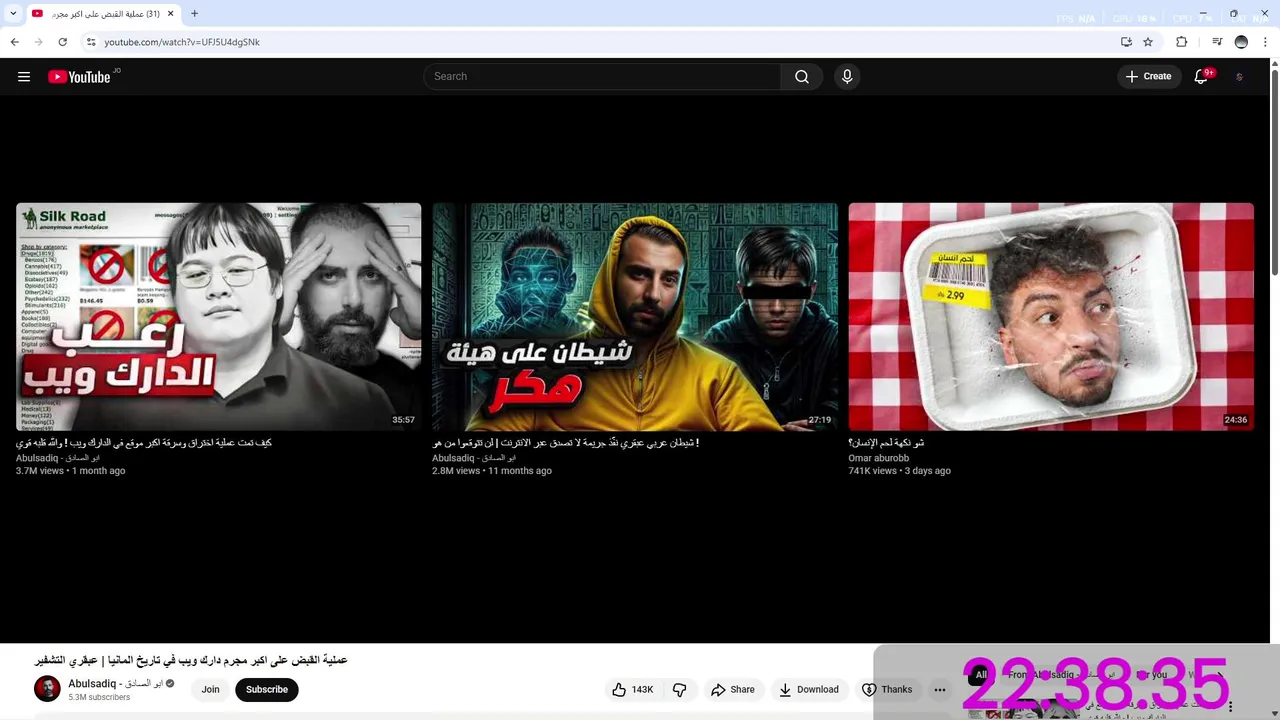This screenshot has height=720, width=1280.
Task: Open the YouTube account avatar menu
Action: click(x=1239, y=77)
